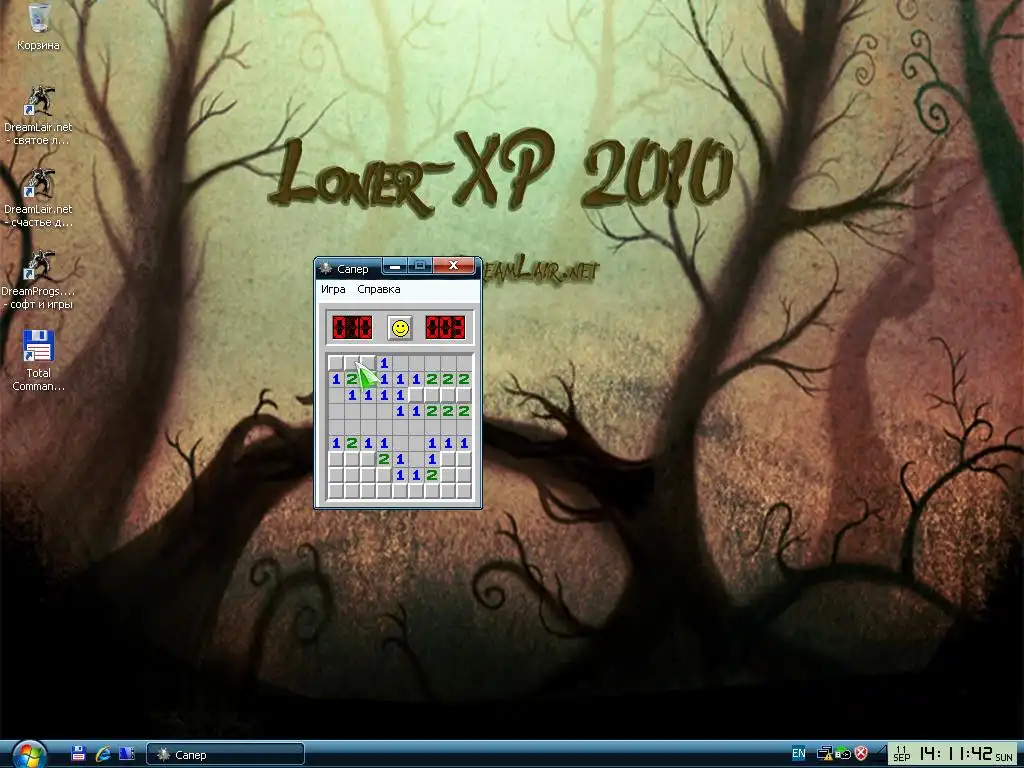Click the mines-remaining counter showing 010
1024x768 pixels.
(x=352, y=328)
